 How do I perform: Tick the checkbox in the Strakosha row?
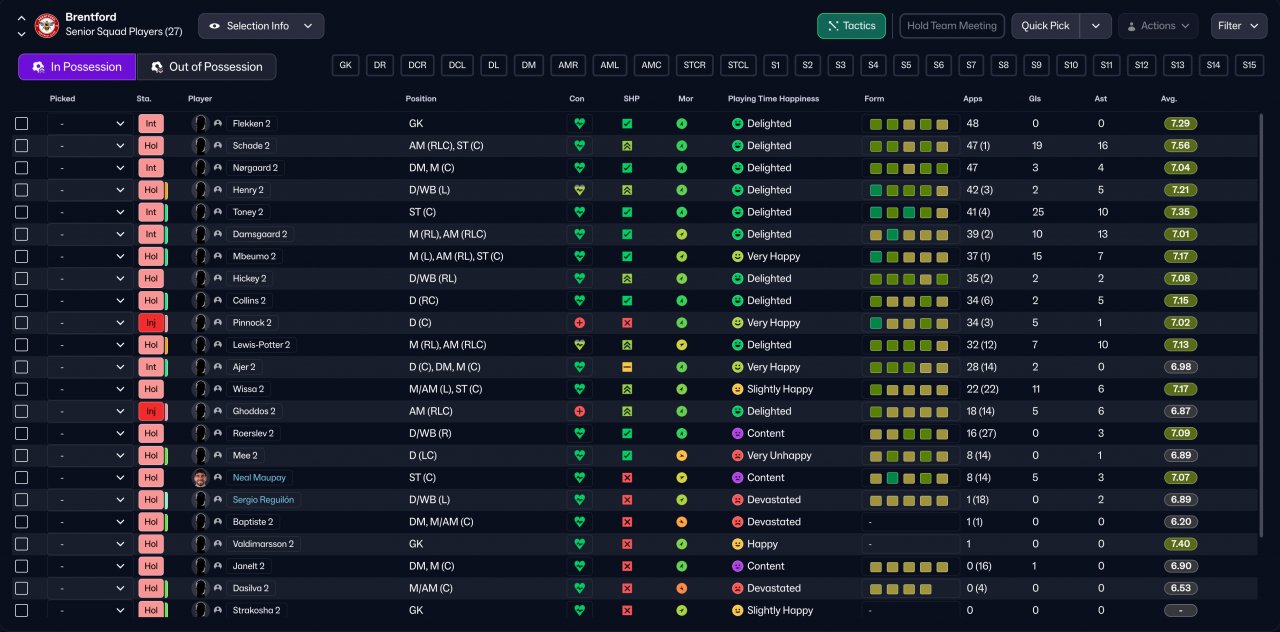click(22, 610)
